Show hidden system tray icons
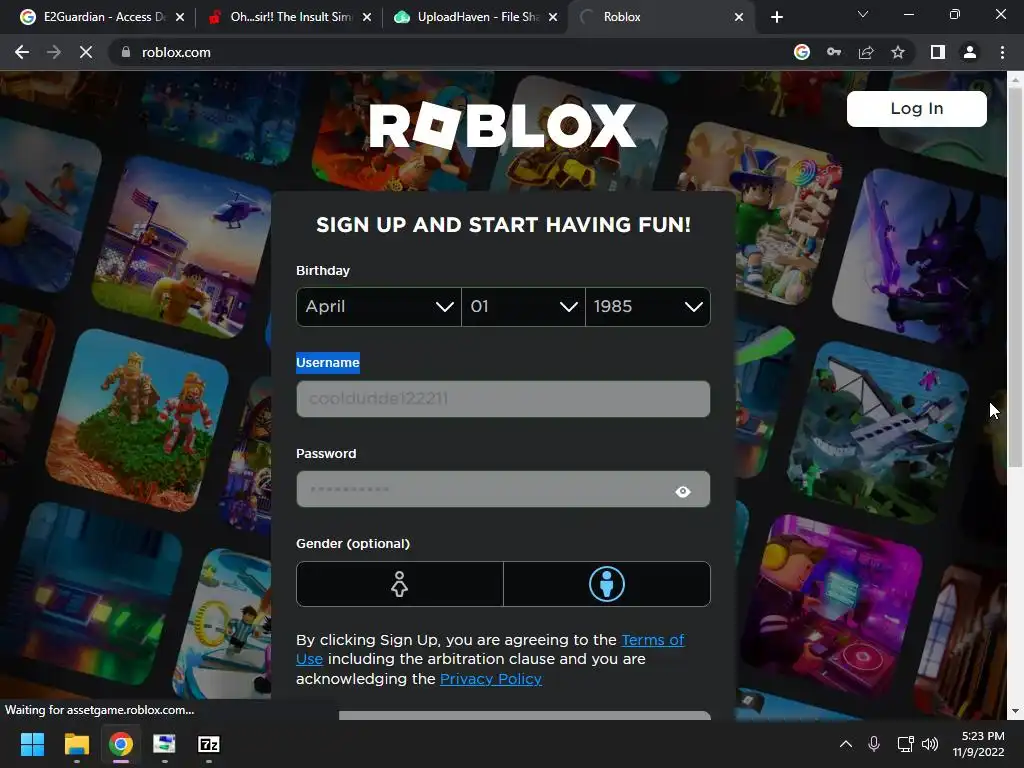Screen dimensions: 1024x768 pyautogui.click(x=846, y=744)
